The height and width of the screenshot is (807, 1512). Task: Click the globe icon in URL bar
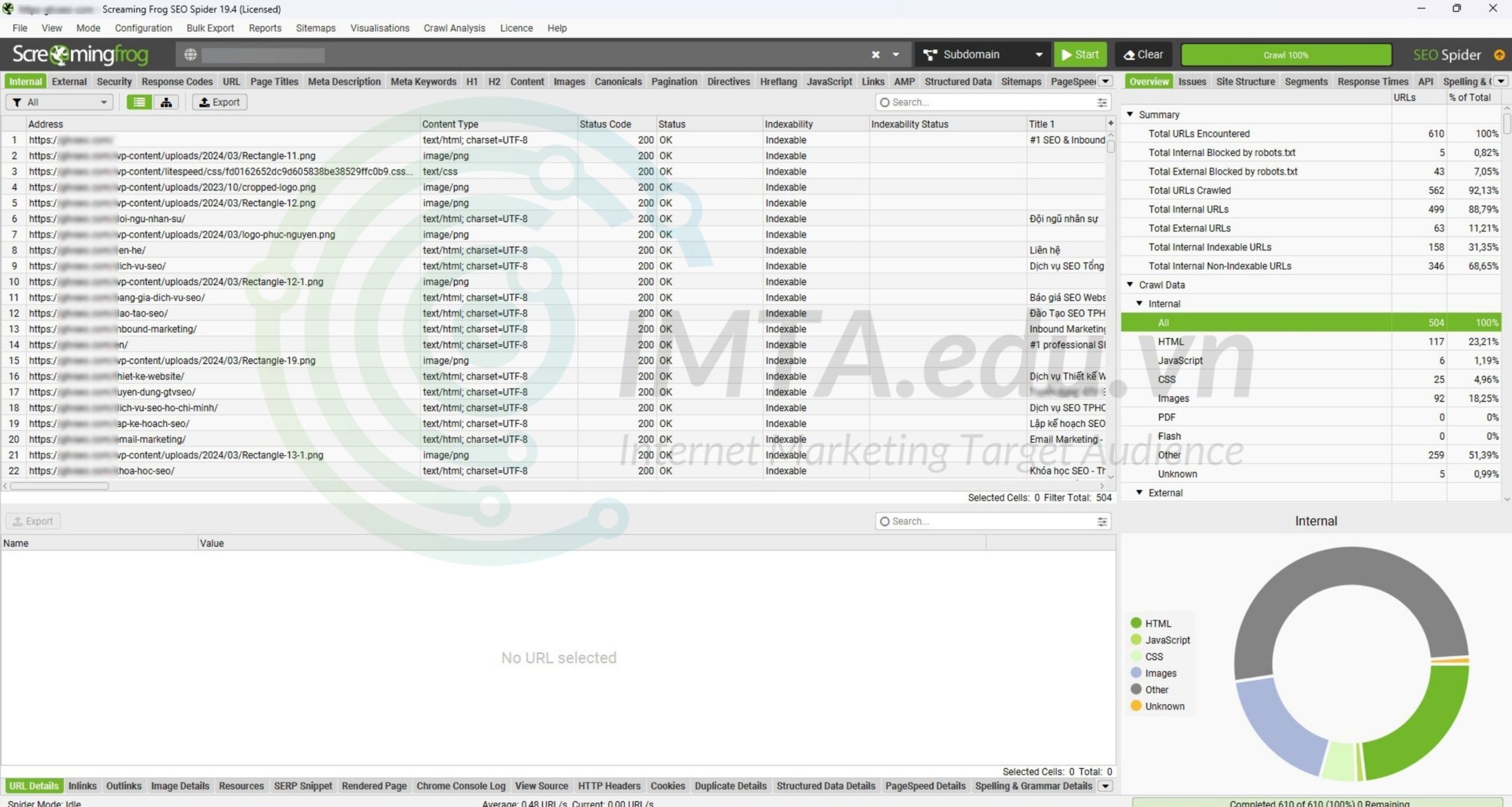click(x=190, y=54)
